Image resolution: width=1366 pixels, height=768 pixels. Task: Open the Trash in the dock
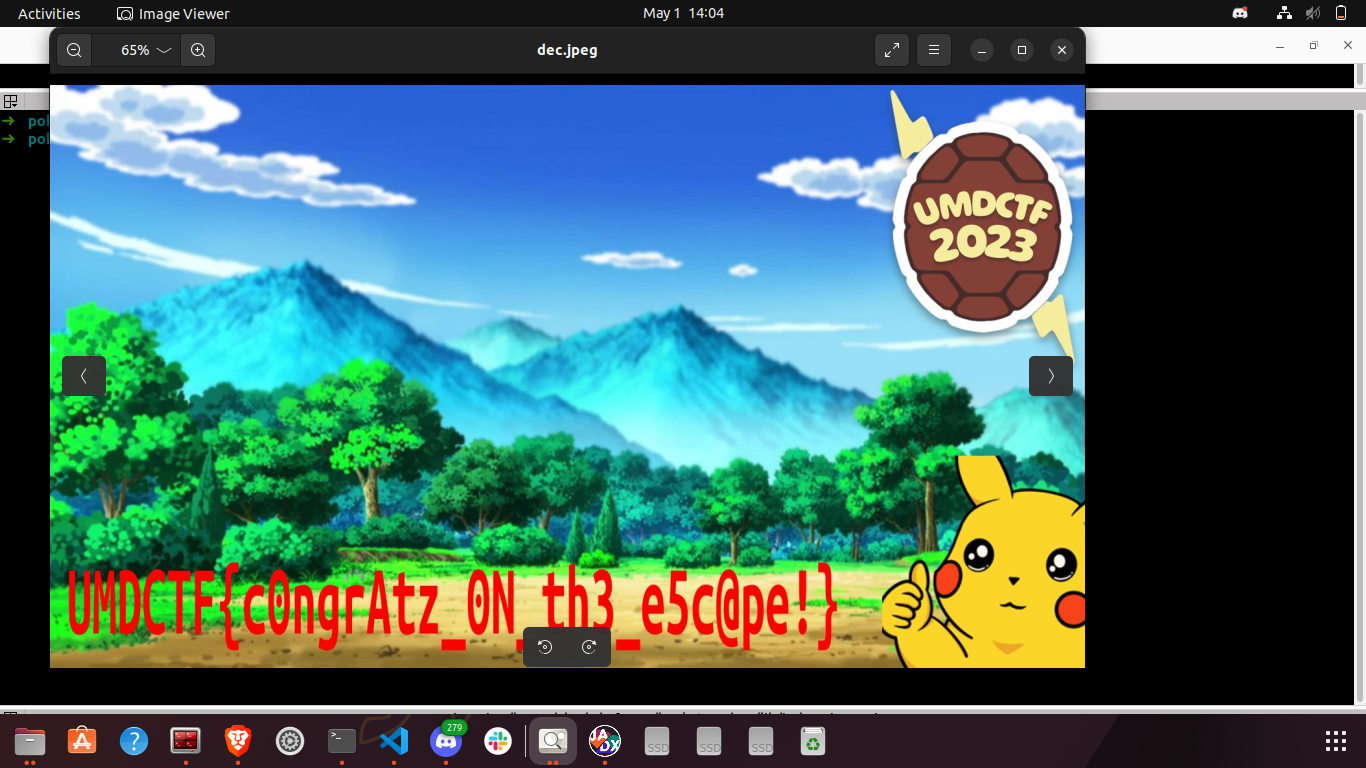(x=813, y=741)
